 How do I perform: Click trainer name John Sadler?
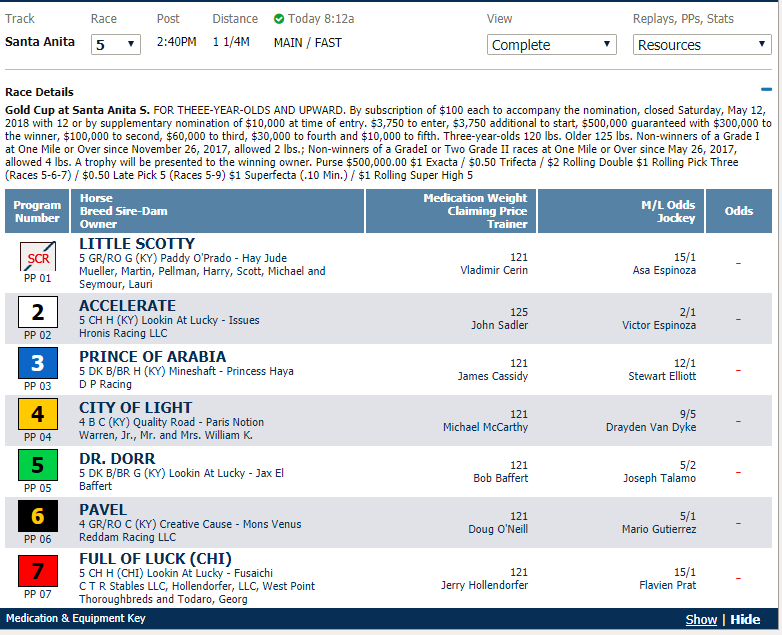coord(499,325)
